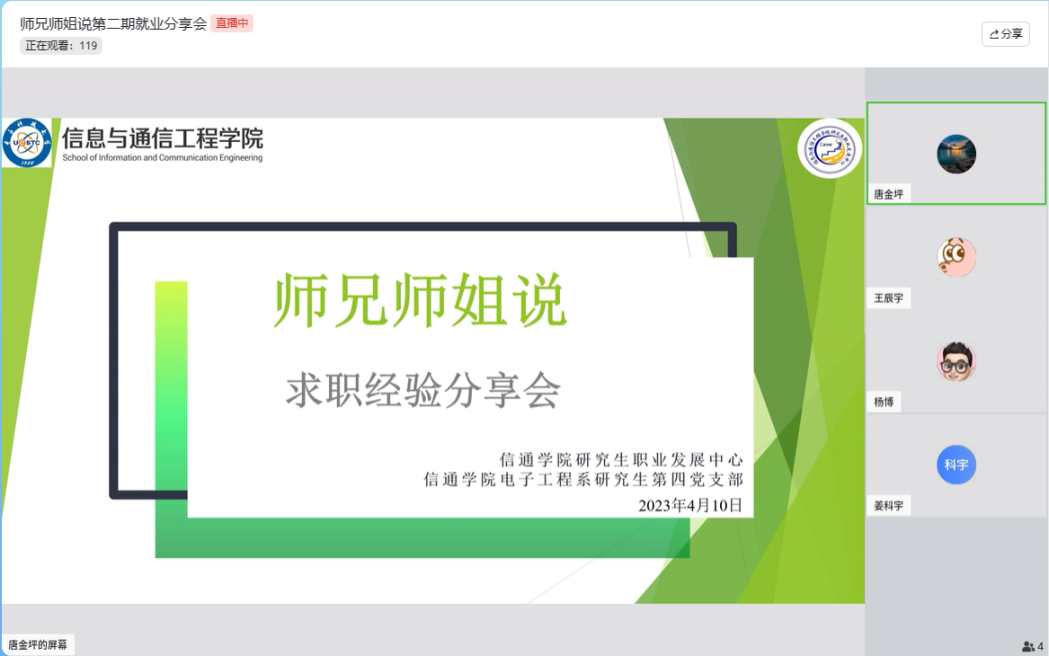Click the red 直播中 live badge
The width and height of the screenshot is (1049, 656).
click(x=232, y=23)
